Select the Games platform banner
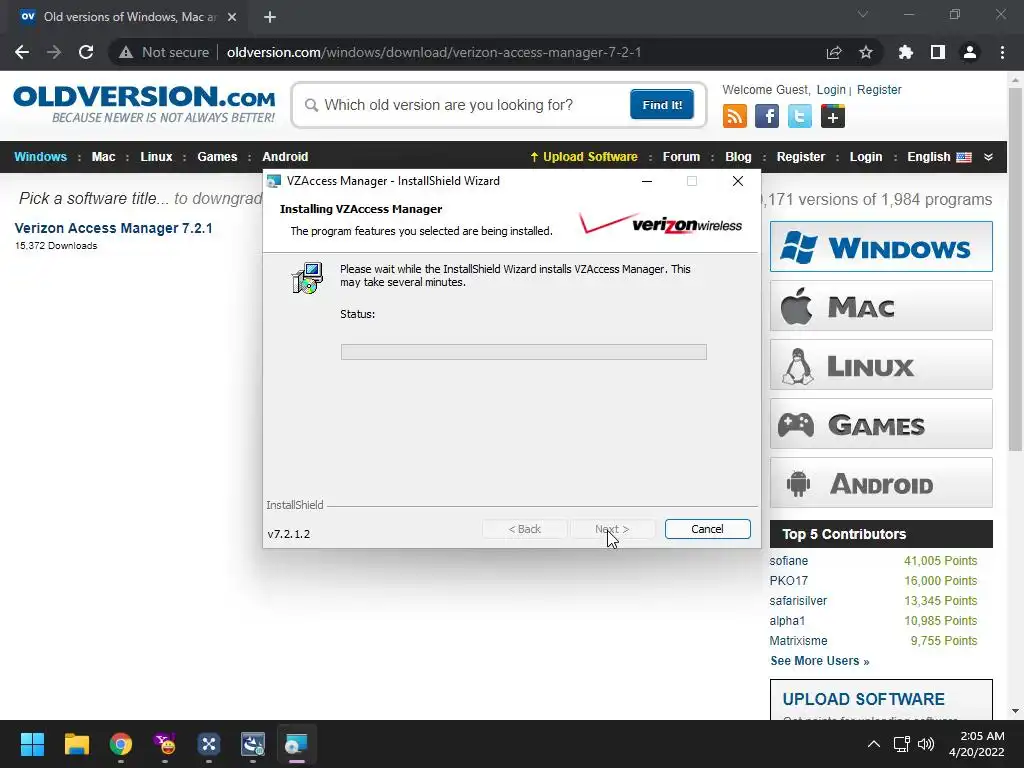The width and height of the screenshot is (1024, 768). (881, 424)
